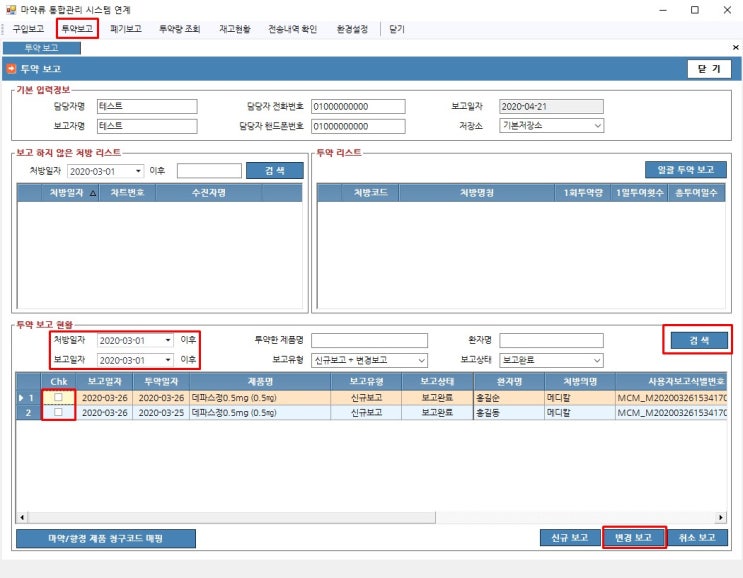Screen dimensions: 743x578
Task: Minimize the application window
Action: (x=663, y=10)
